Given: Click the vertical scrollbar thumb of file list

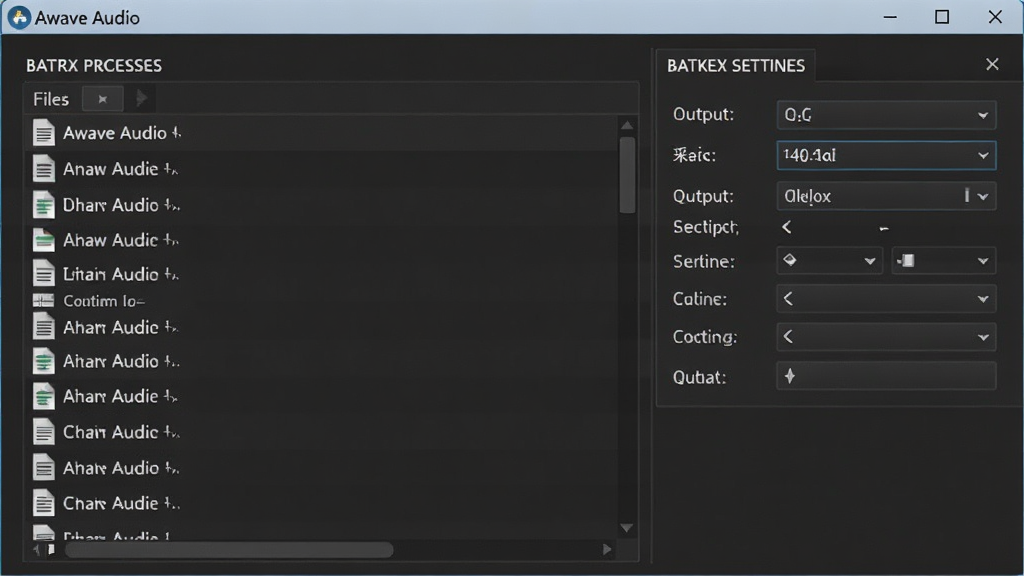Looking at the screenshot, I should coord(627,175).
